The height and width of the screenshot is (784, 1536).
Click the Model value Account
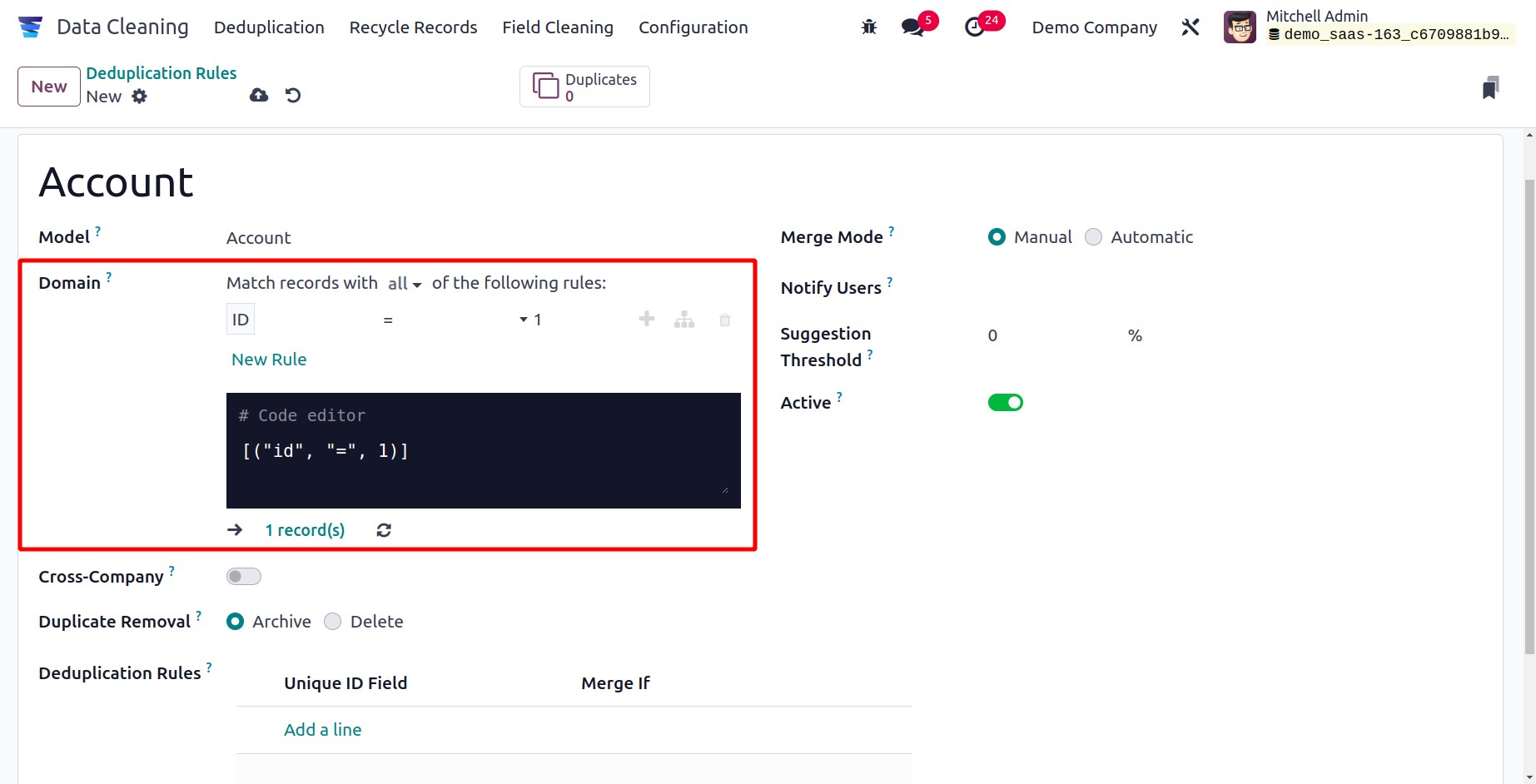(x=259, y=238)
